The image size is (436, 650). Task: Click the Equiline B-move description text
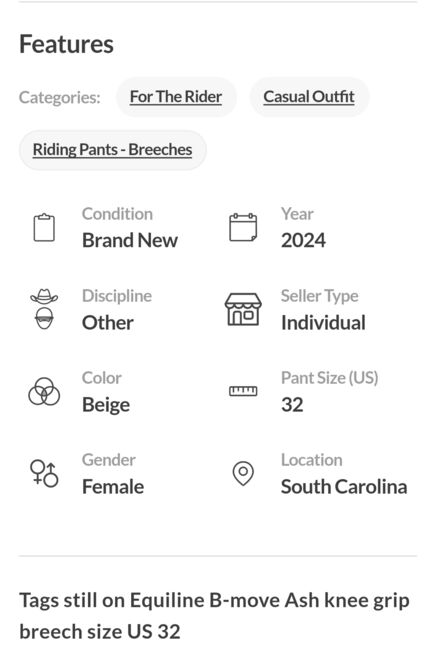click(x=214, y=616)
